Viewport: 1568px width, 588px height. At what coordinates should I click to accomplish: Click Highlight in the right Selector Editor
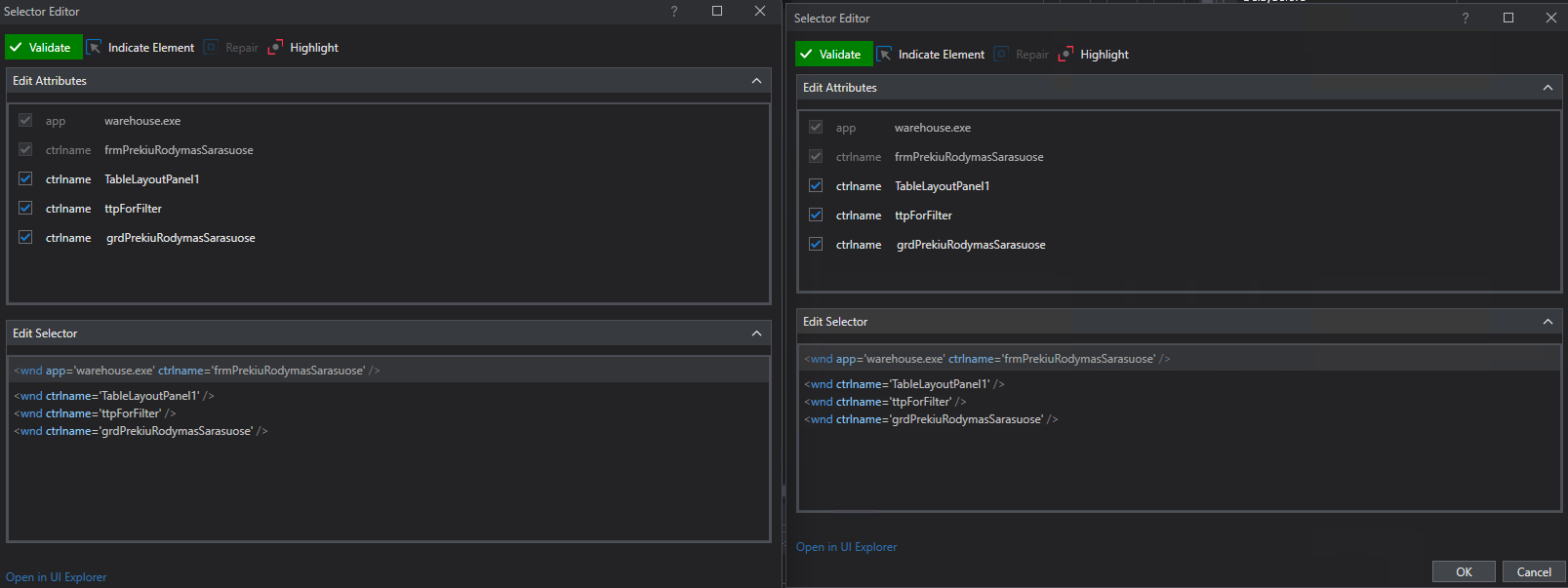tap(1094, 55)
